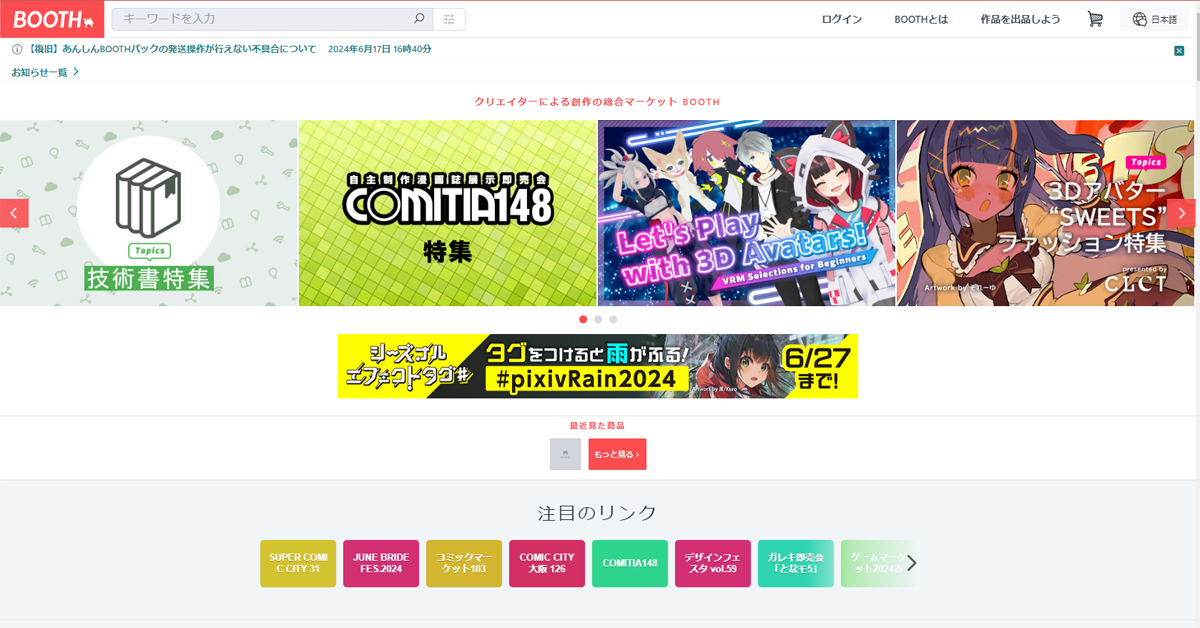The image size is (1200, 628).
Task: Open the COMITIA148 特集 banner
Action: point(448,213)
